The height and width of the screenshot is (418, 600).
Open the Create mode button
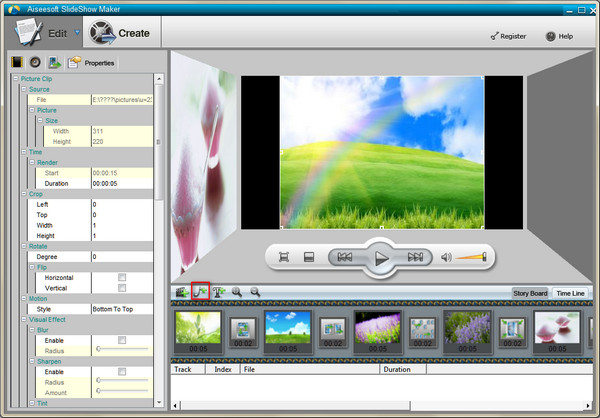[x=120, y=33]
